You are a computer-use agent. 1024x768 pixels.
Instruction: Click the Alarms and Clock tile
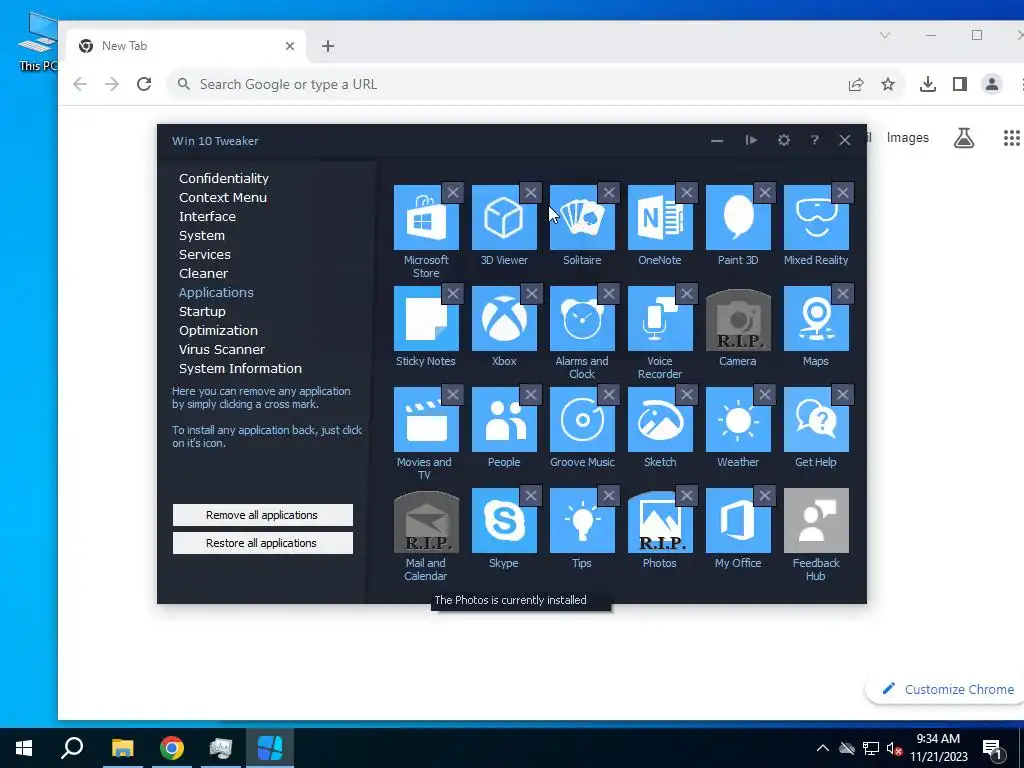582,319
